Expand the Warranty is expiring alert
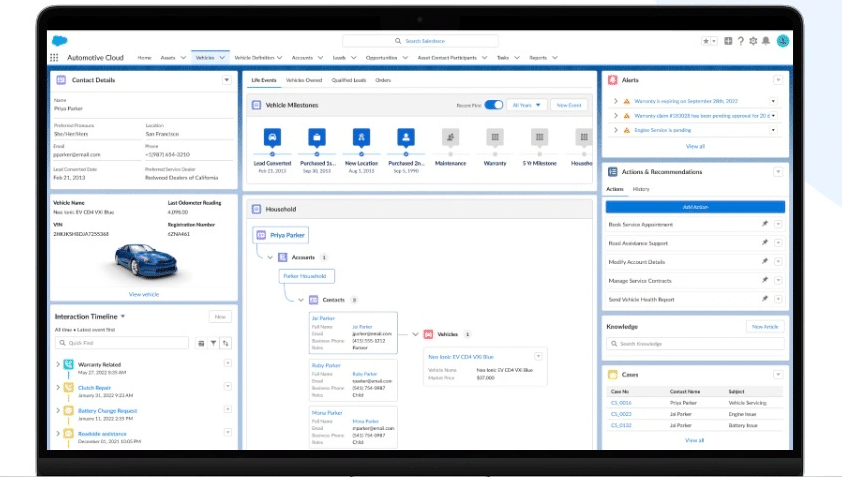The height and width of the screenshot is (477, 842). click(616, 101)
